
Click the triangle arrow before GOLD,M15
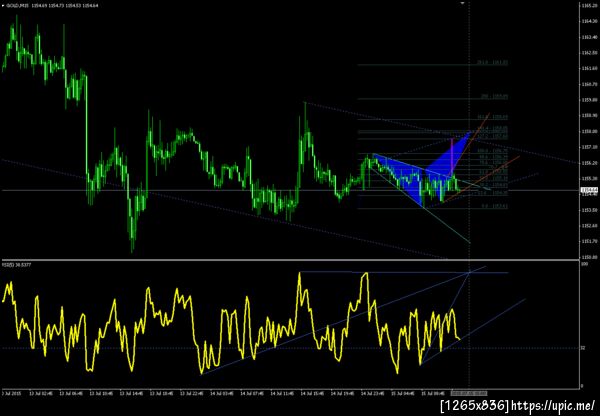point(3,6)
